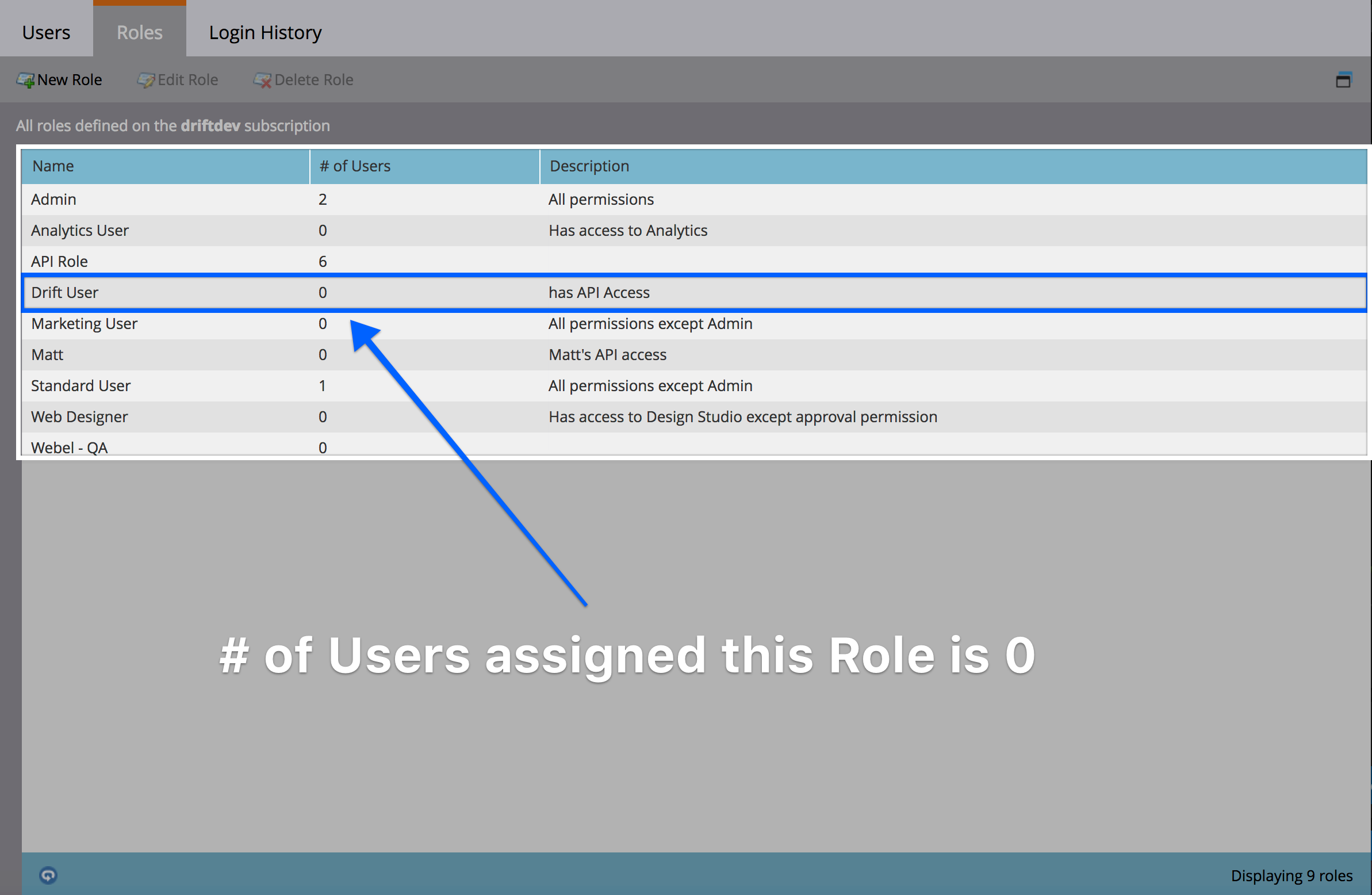Viewport: 1372px width, 895px height.
Task: Select the Webel - QA role
Action: (694, 445)
